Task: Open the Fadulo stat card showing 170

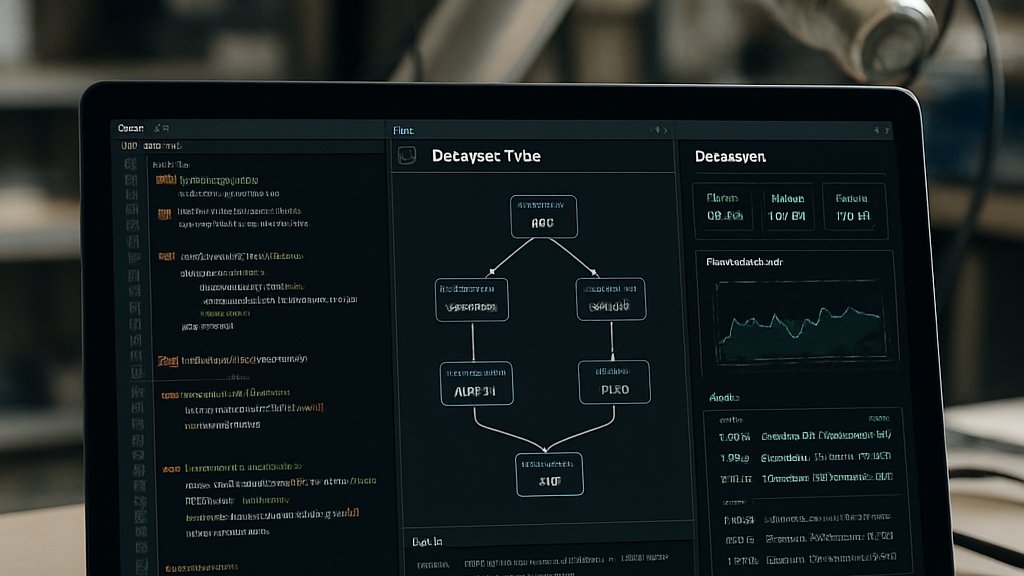Action: [852, 207]
